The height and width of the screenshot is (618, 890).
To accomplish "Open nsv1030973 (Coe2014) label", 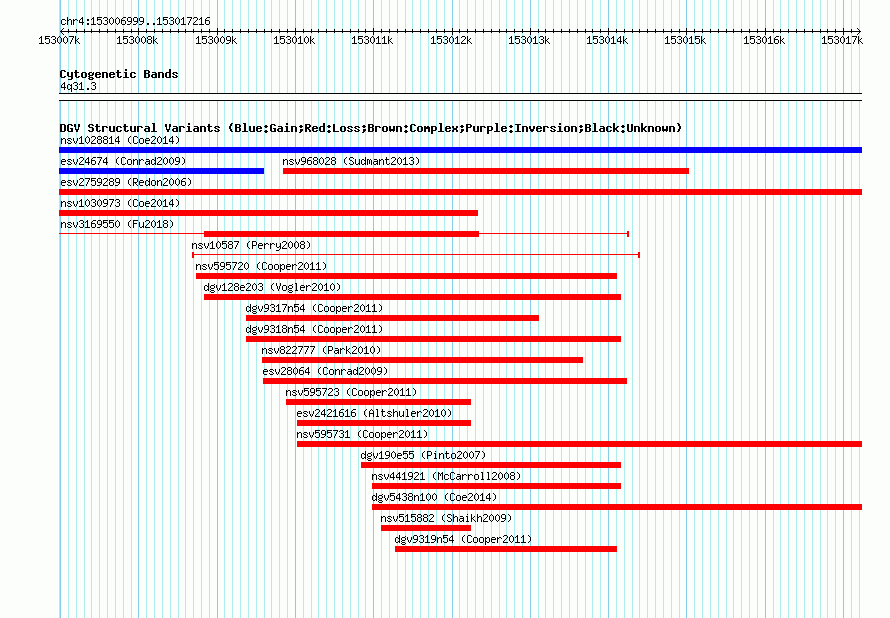I will pyautogui.click(x=120, y=203).
